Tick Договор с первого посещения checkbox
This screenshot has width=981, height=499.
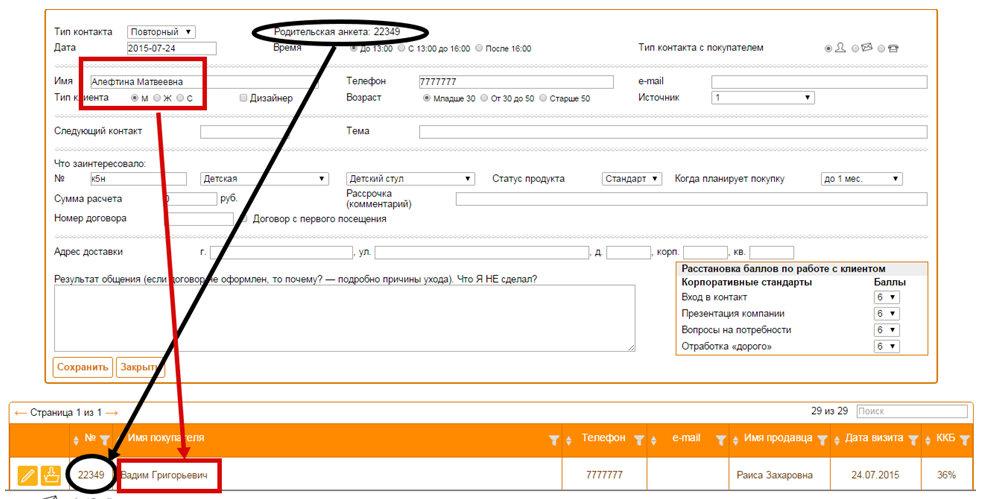245,219
